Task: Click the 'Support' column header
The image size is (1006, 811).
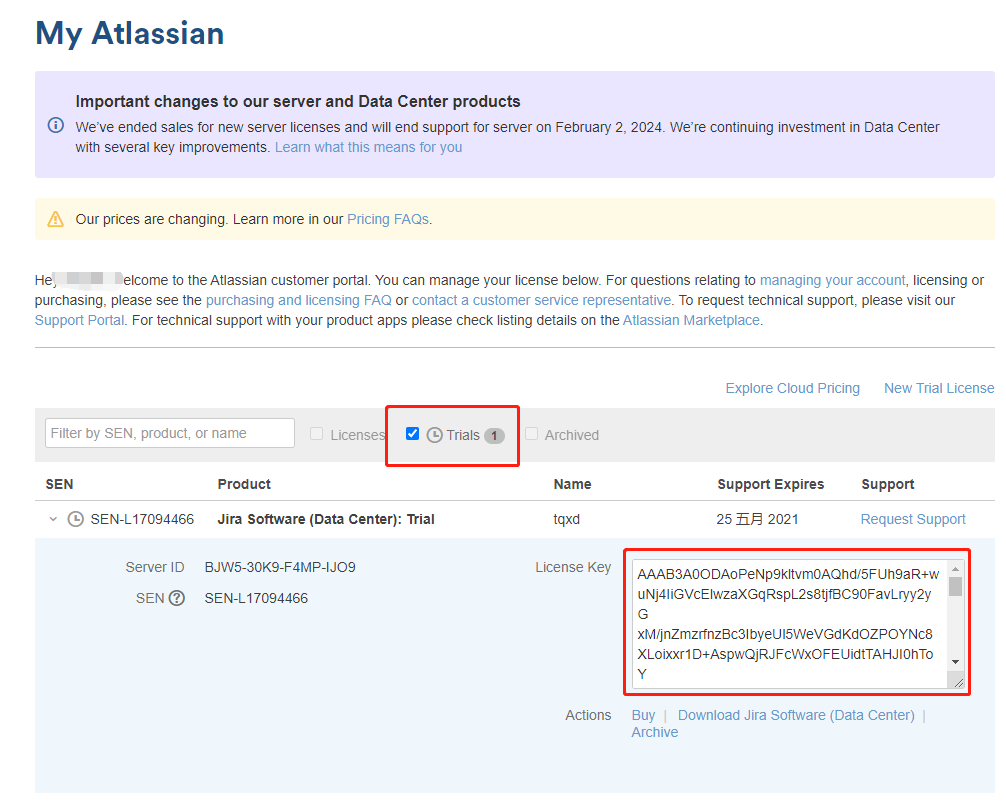Action: click(887, 484)
